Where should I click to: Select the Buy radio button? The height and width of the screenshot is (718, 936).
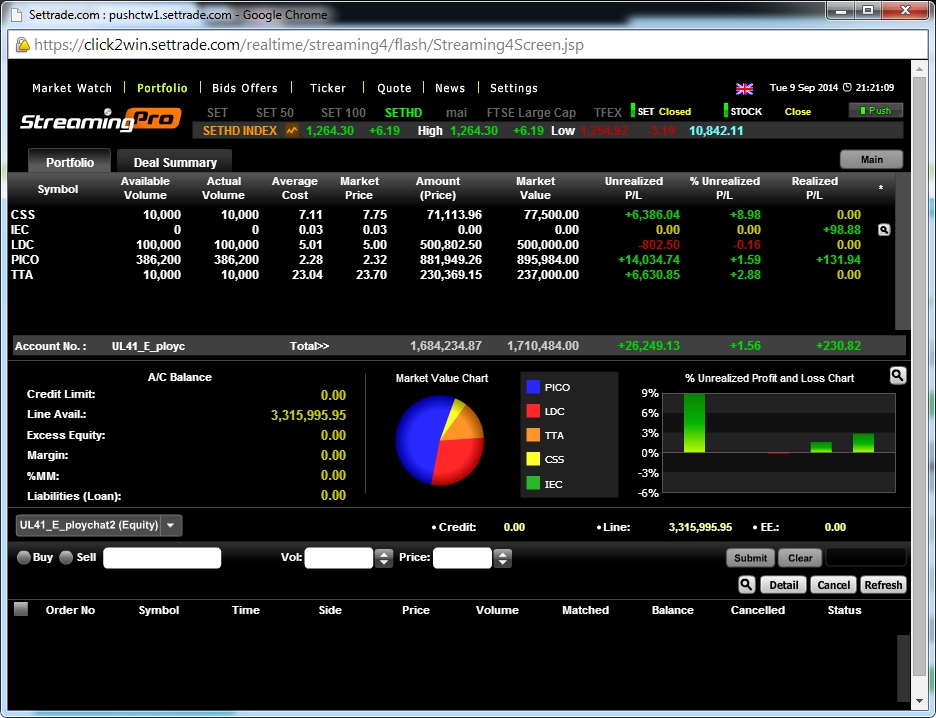[24, 557]
